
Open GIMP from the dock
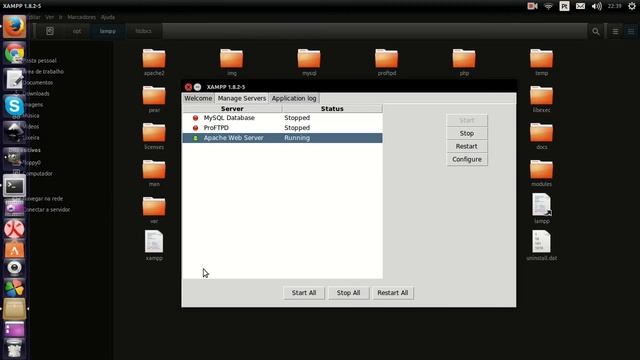[x=14, y=159]
